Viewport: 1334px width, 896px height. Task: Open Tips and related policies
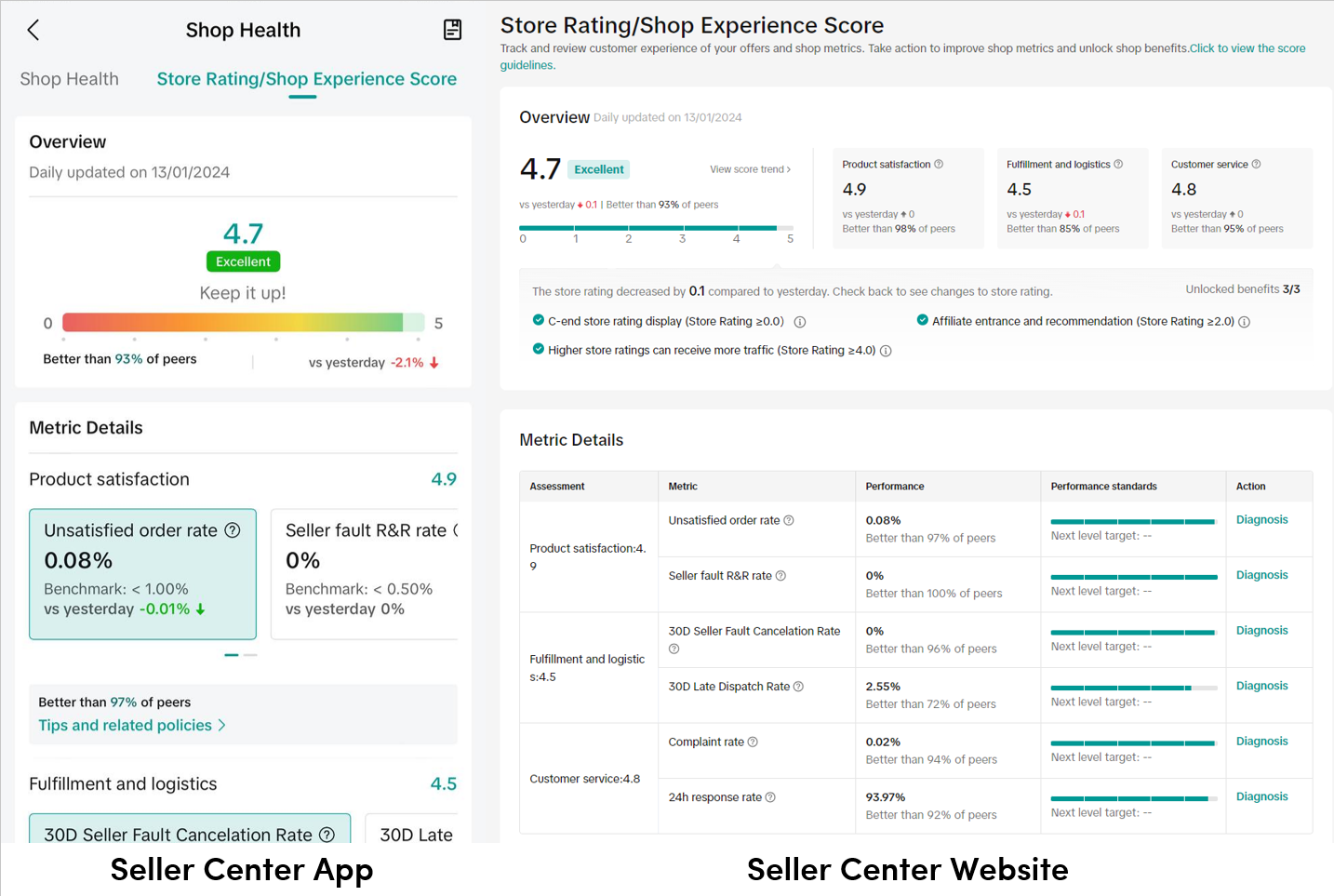(131, 726)
